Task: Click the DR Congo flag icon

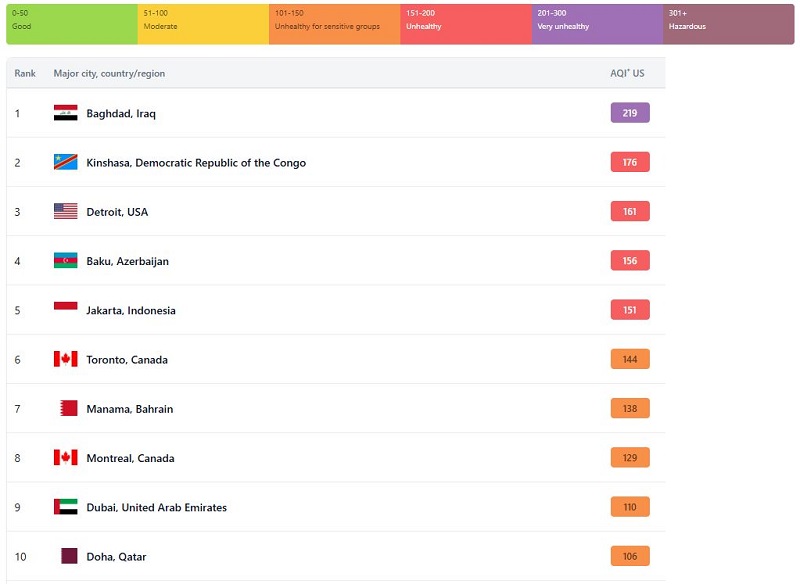Action: pyautogui.click(x=65, y=162)
